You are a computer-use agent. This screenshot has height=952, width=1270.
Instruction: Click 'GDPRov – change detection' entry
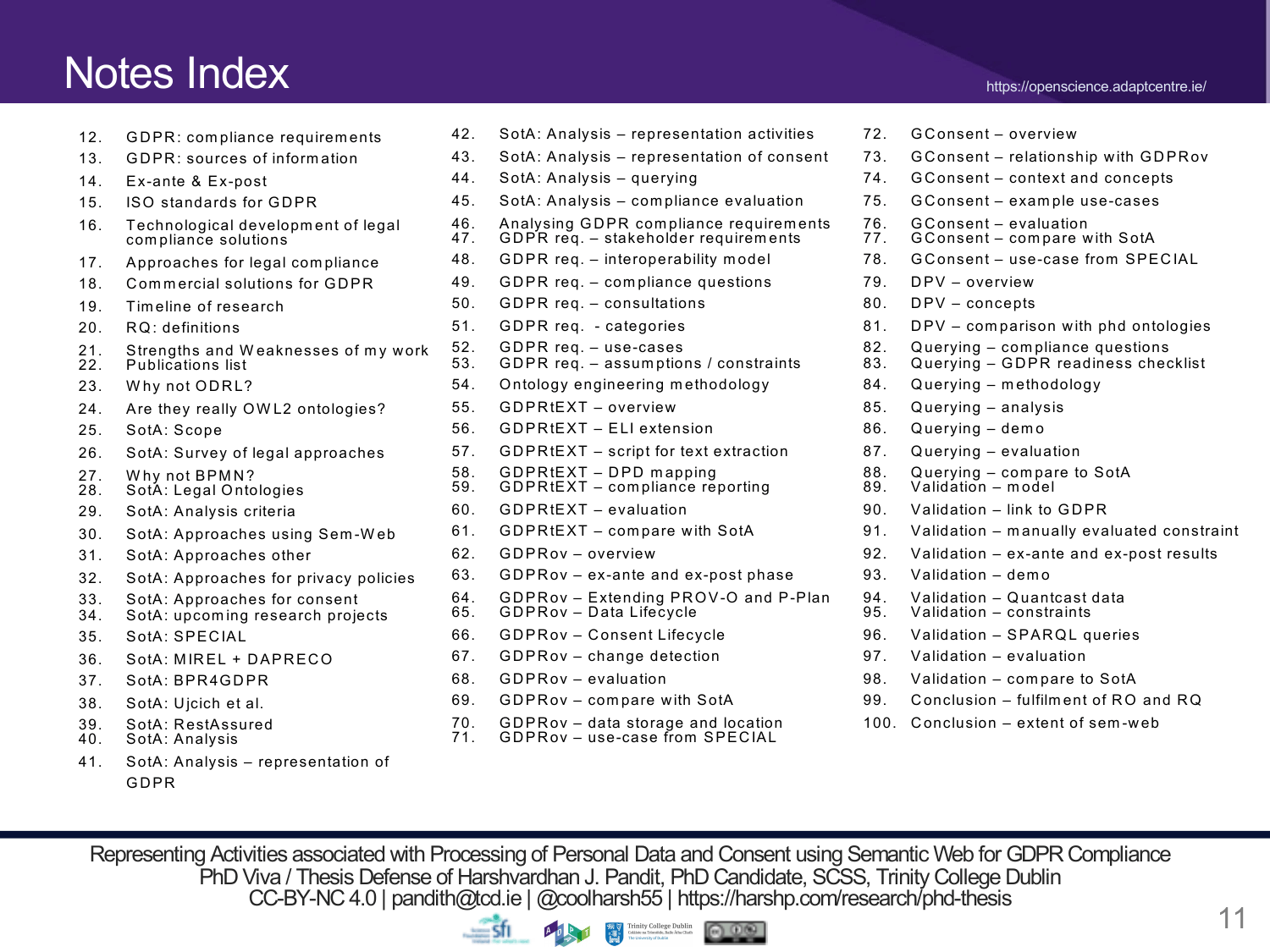click(x=610, y=656)
